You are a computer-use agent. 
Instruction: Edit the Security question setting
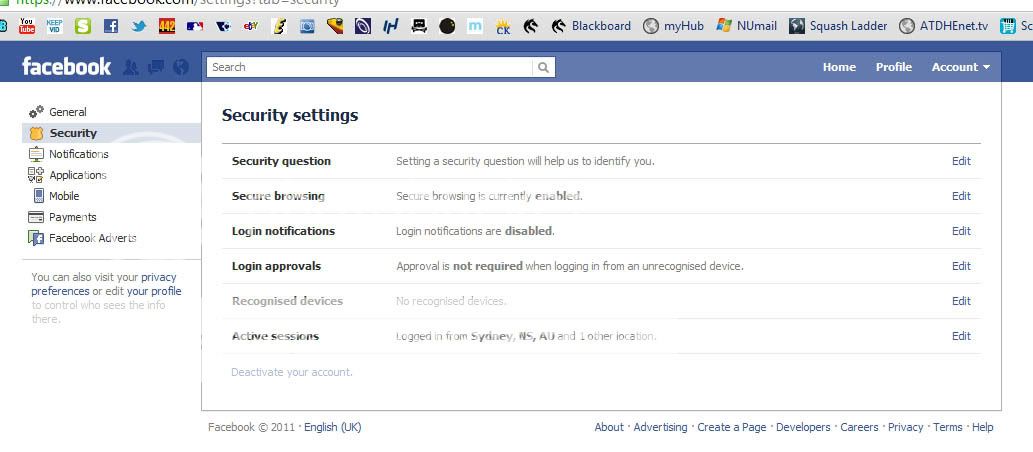click(x=961, y=161)
